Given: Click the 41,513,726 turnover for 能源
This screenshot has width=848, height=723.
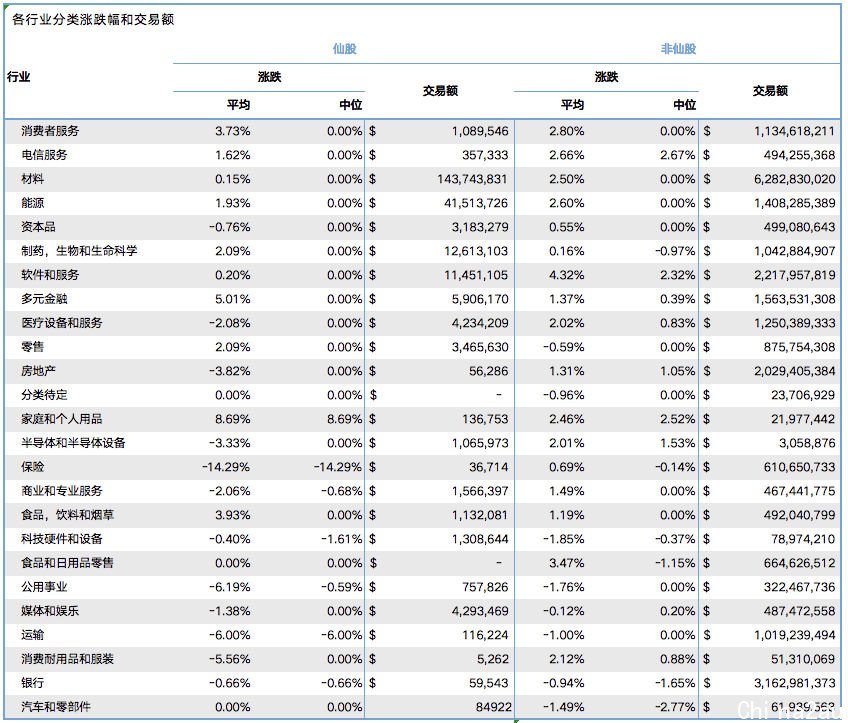Looking at the screenshot, I should (x=476, y=203).
